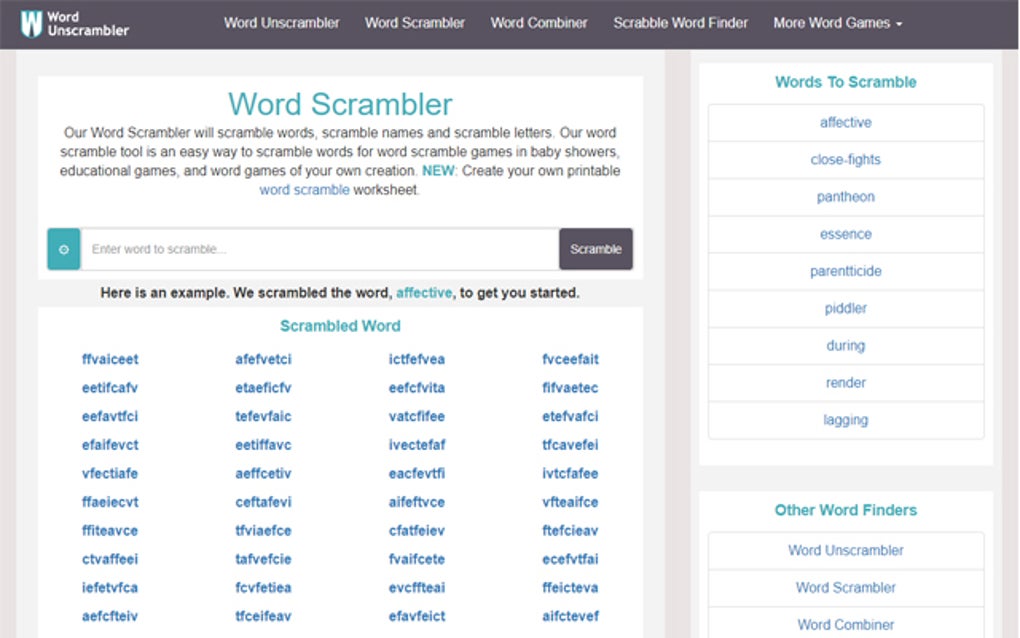Select lagging from Words To Scramble

click(x=845, y=420)
